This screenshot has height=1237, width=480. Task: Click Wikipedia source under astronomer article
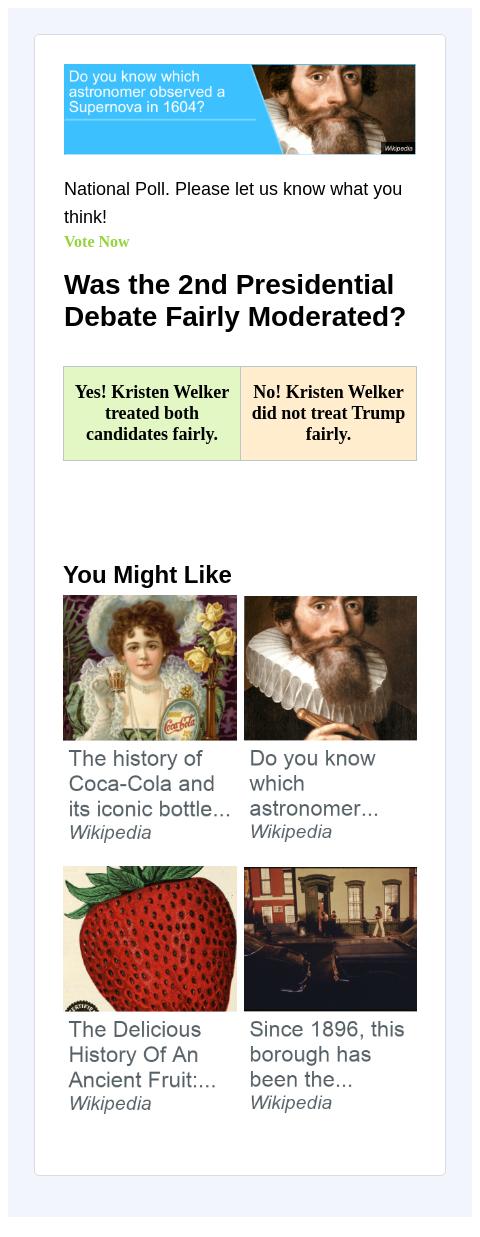pos(291,832)
